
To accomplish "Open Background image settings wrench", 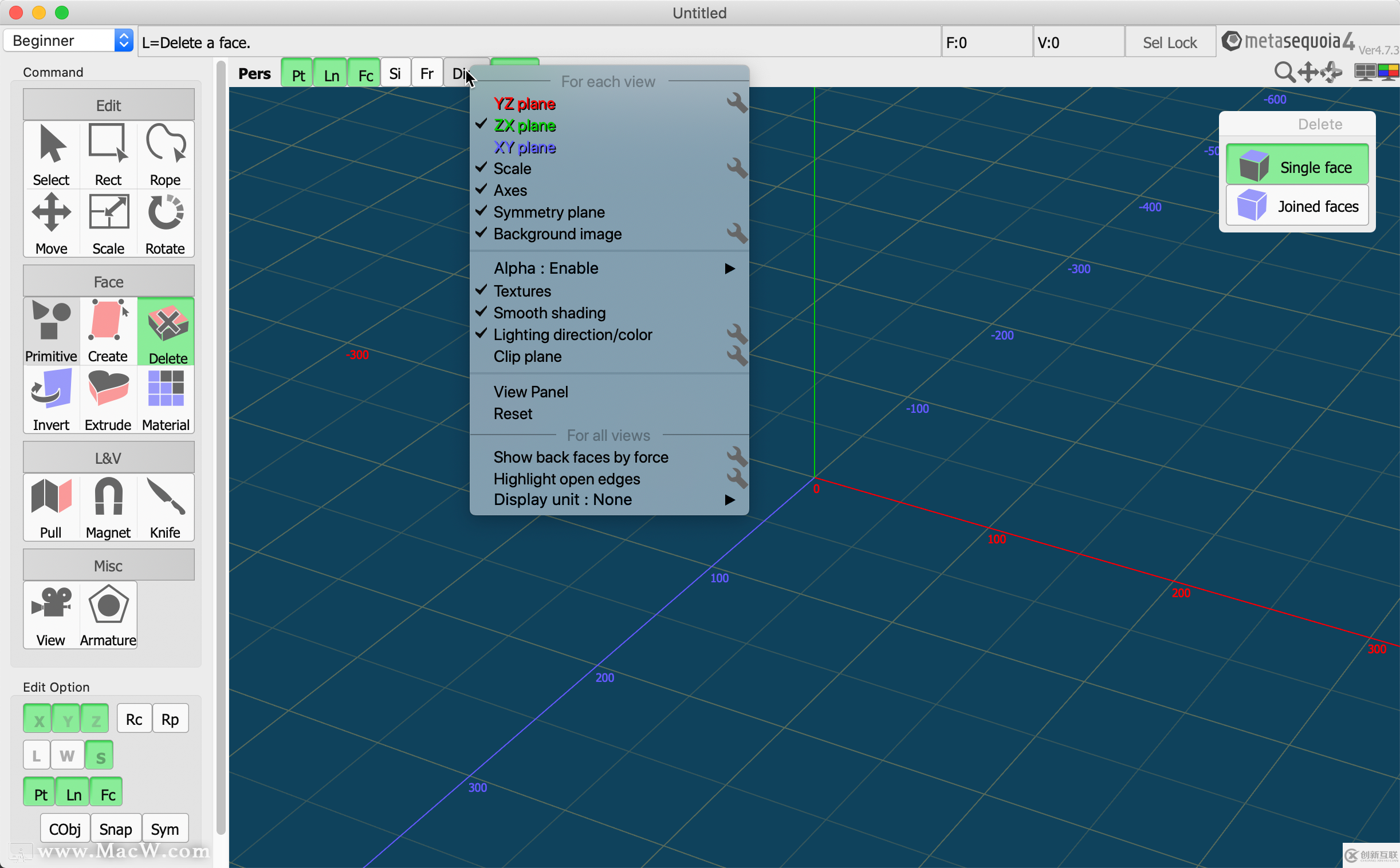I will [x=737, y=234].
